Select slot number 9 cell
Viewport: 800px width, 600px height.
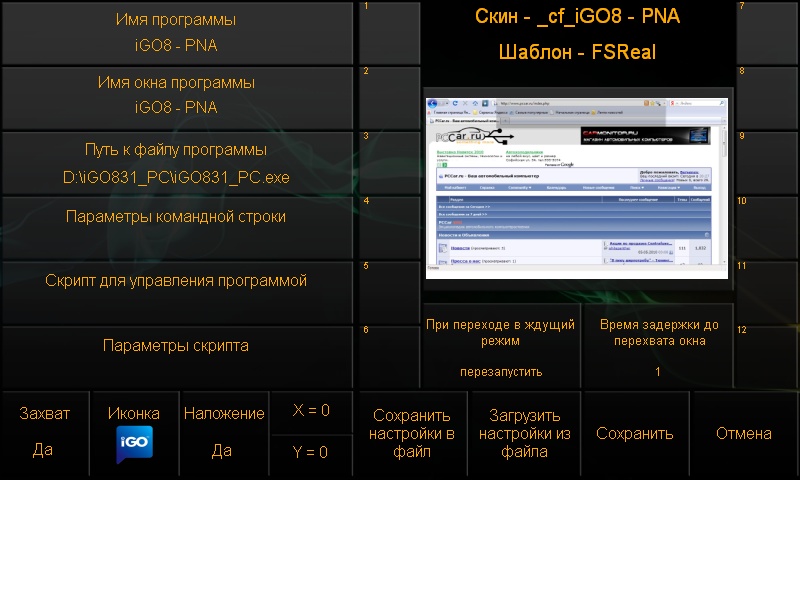(767, 163)
